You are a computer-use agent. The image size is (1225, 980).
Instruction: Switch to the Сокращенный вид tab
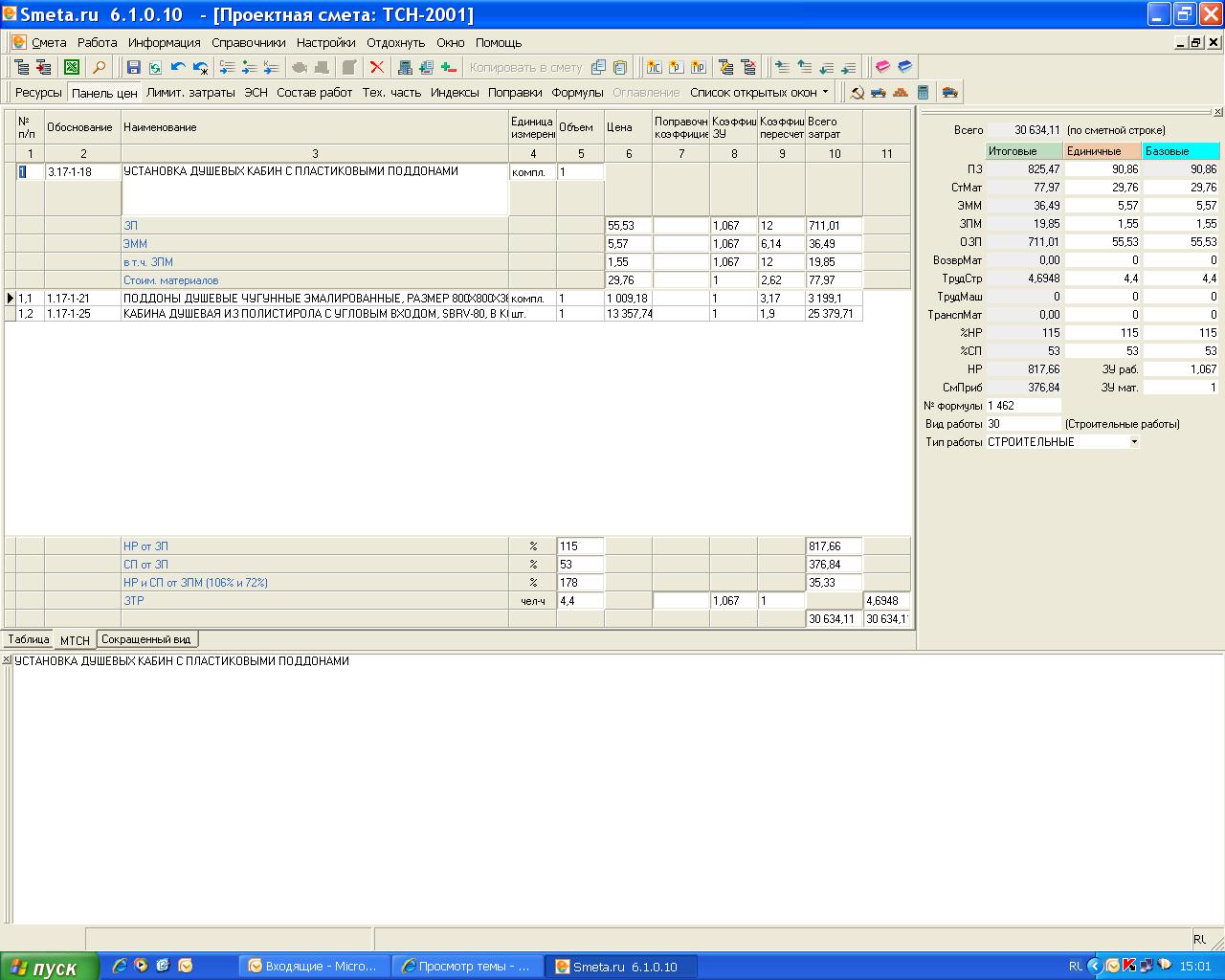(146, 639)
